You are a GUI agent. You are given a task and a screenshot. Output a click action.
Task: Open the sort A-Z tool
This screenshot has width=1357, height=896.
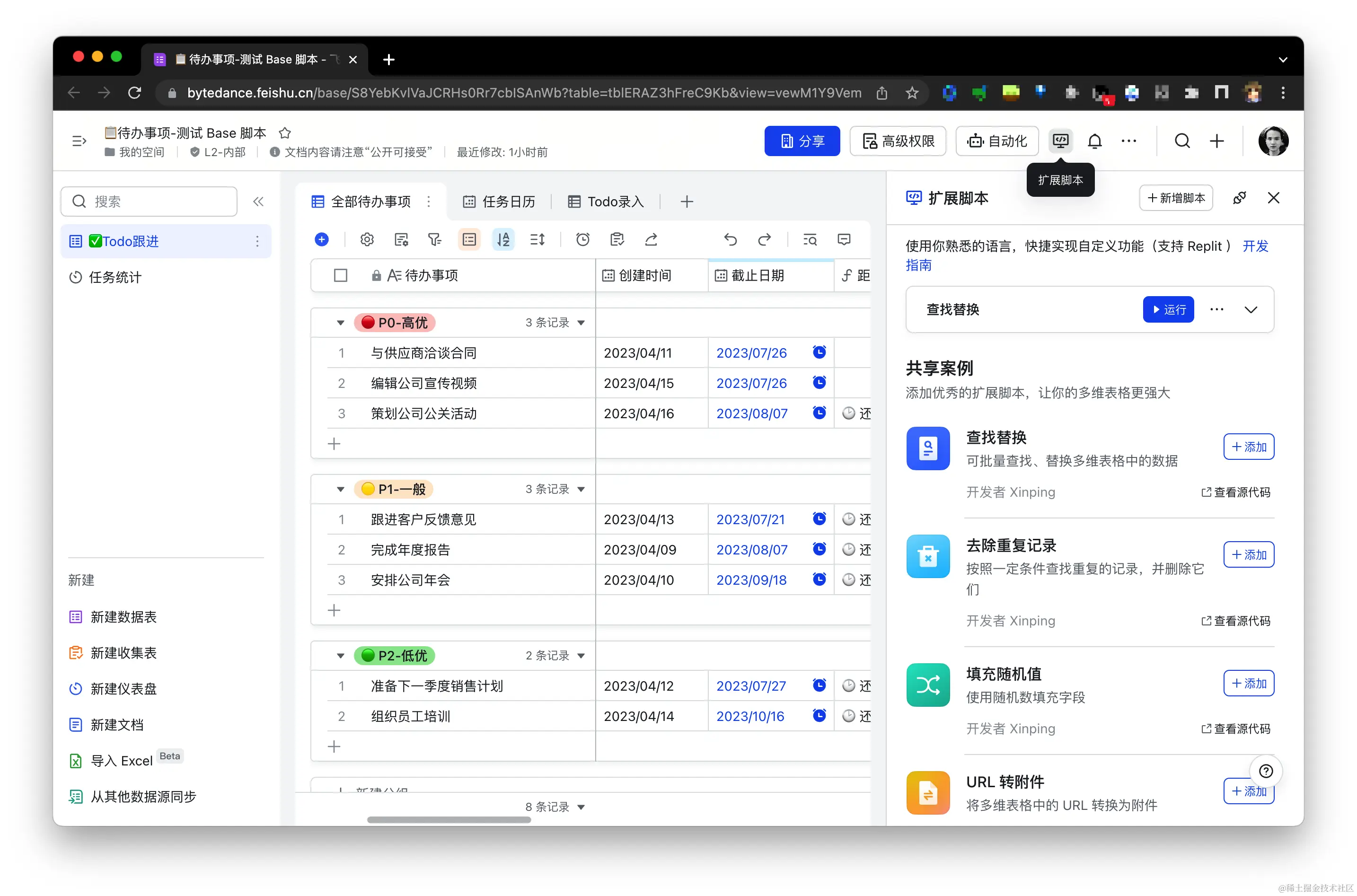(503, 239)
